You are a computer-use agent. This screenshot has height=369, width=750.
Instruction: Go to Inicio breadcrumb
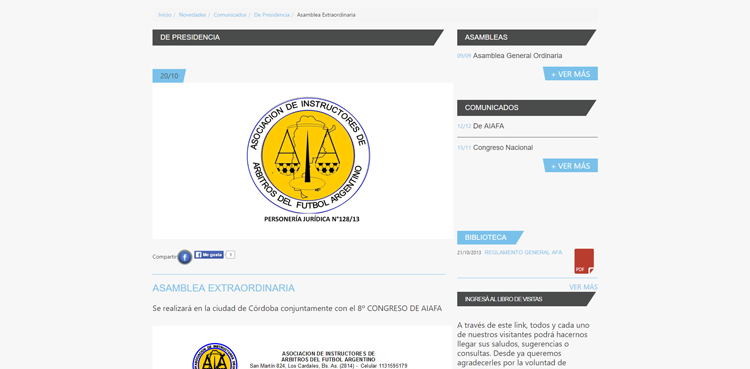point(165,15)
